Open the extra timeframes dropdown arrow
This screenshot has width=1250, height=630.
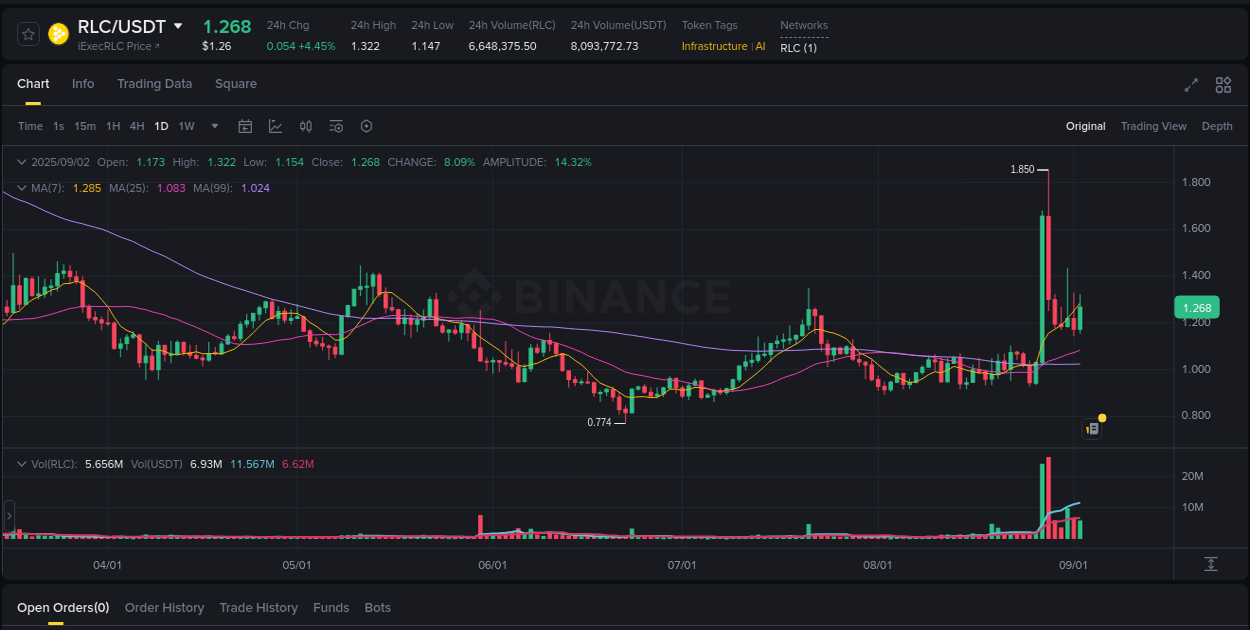tap(214, 126)
